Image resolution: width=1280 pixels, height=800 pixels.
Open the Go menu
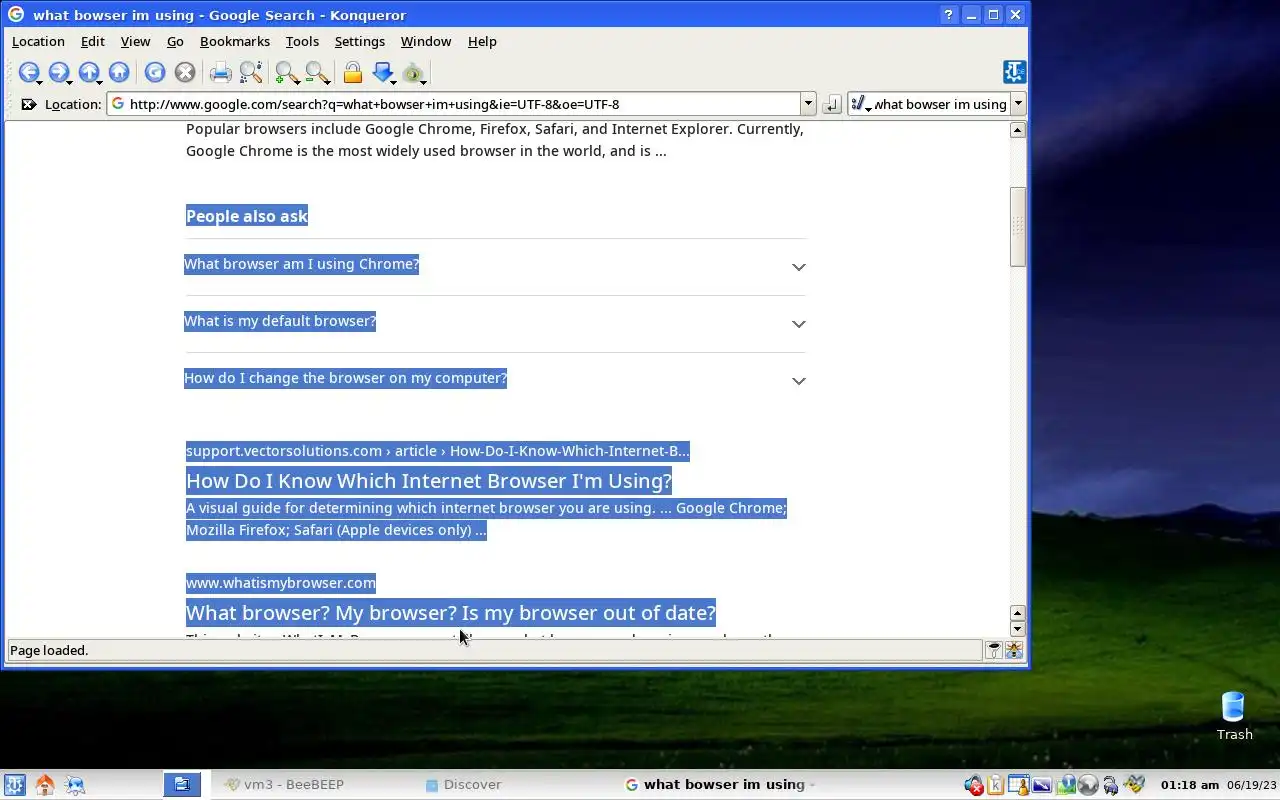(175, 41)
